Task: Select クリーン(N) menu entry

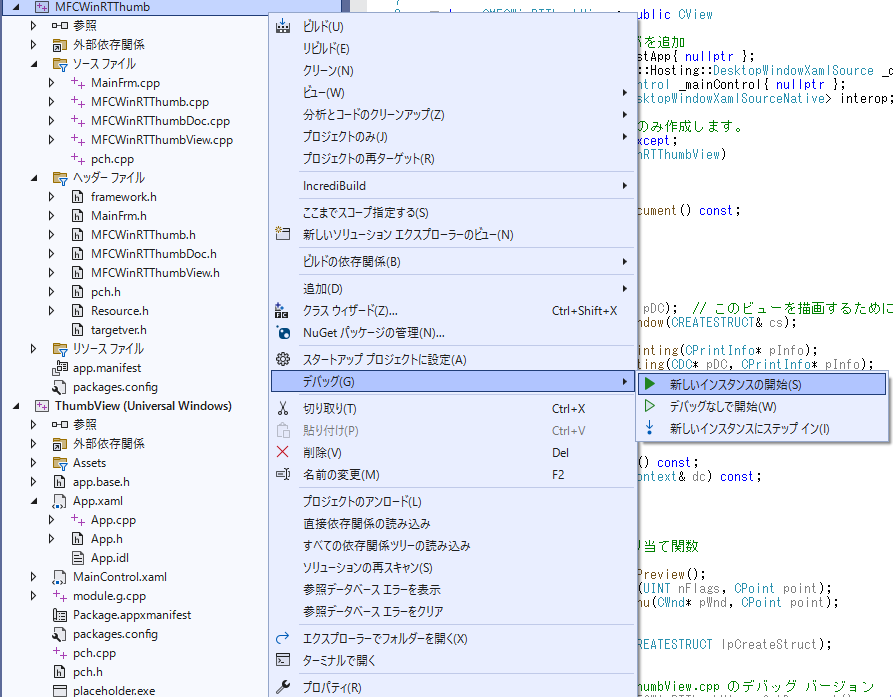Action: pyautogui.click(x=453, y=71)
